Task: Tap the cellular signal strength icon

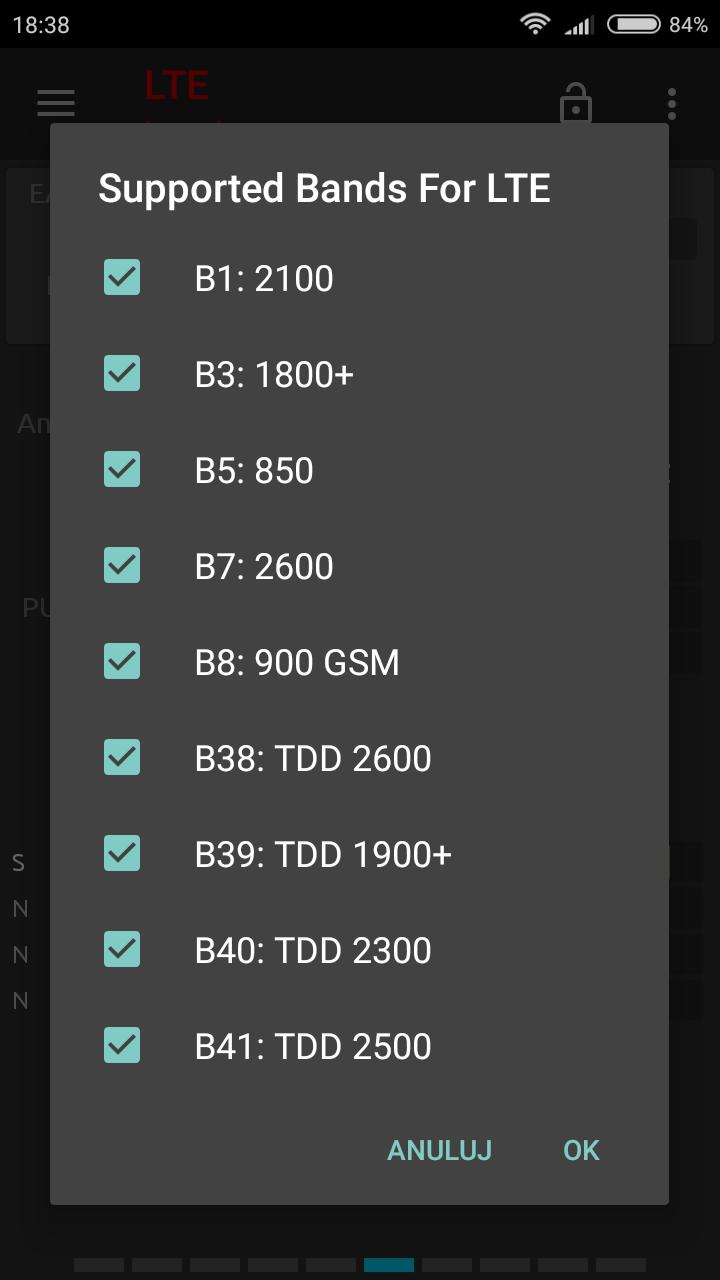Action: click(578, 24)
